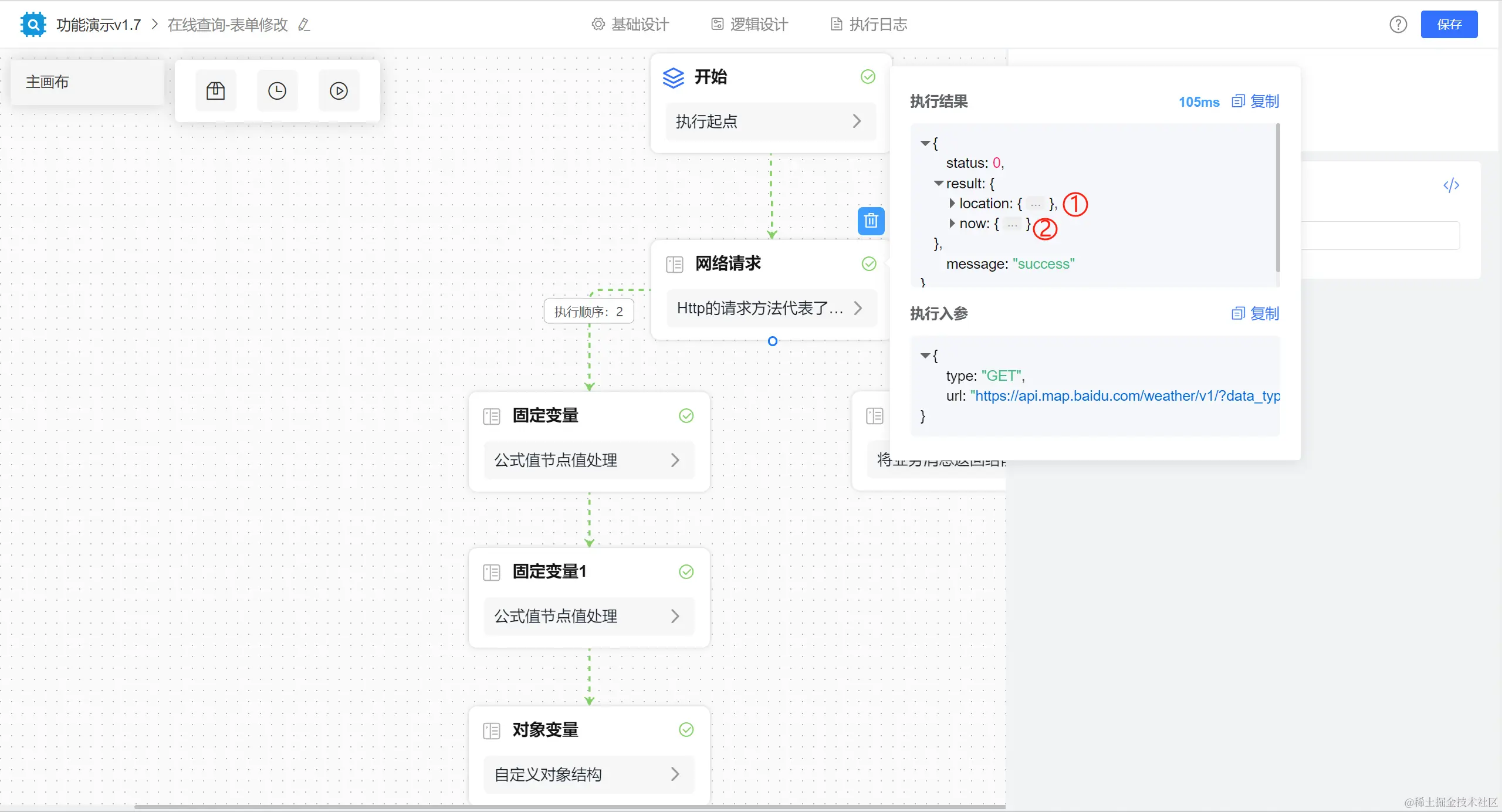Image resolution: width=1502 pixels, height=812 pixels.
Task: Click the horizontal canvas scrollbar
Action: tap(569, 807)
